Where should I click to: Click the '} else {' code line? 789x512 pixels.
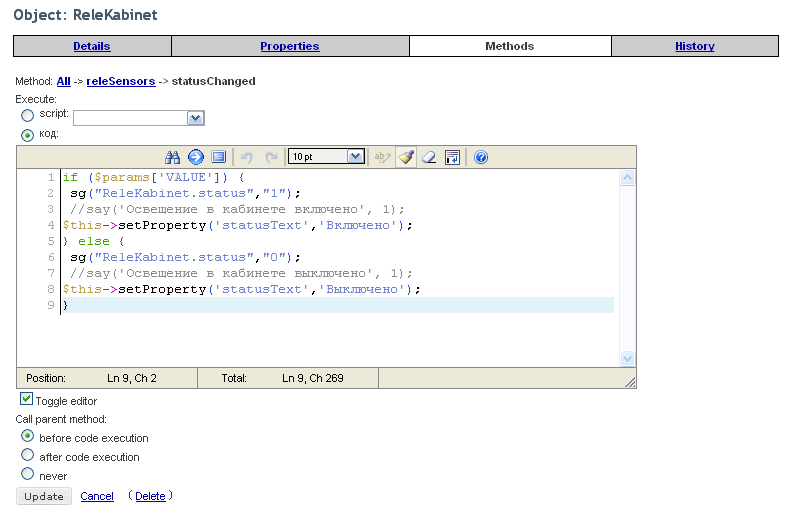94,241
